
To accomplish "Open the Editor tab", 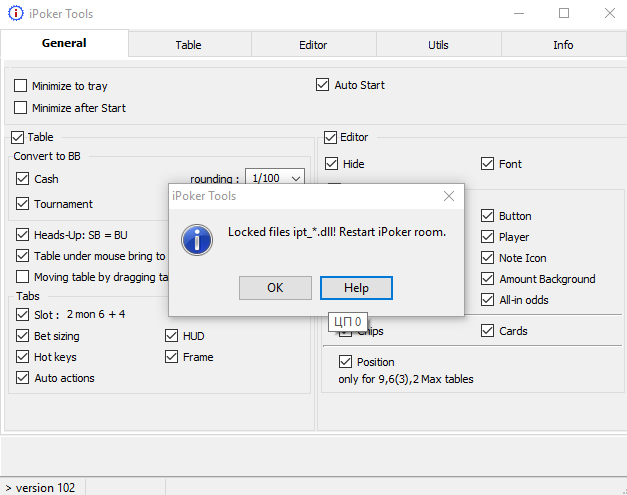I will tap(313, 45).
